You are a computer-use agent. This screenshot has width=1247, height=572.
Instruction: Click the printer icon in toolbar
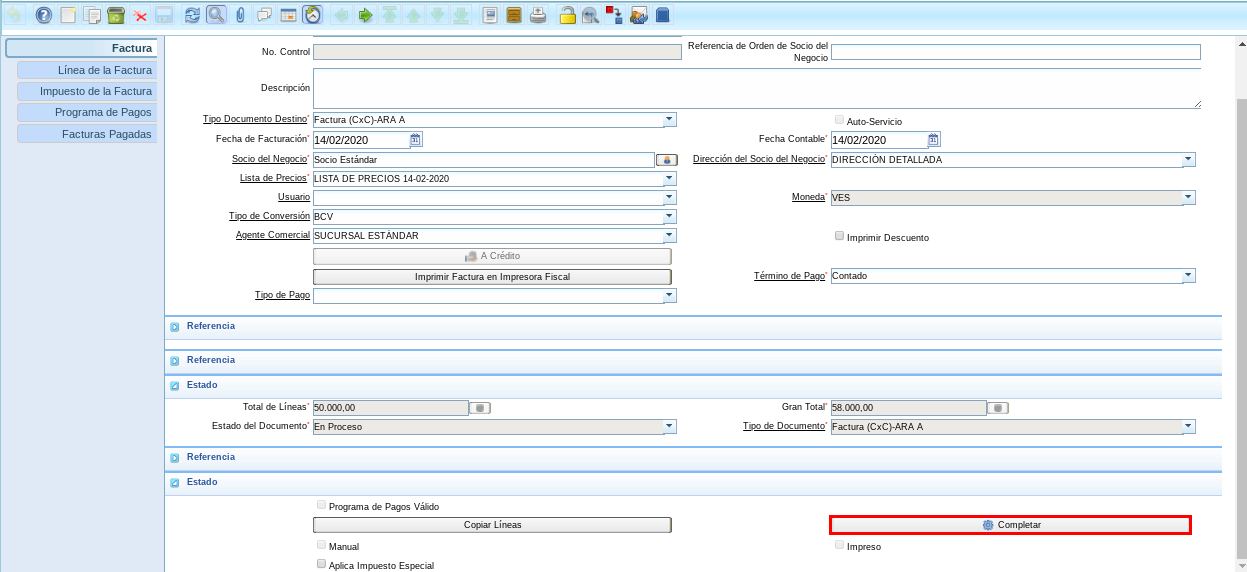(538, 15)
